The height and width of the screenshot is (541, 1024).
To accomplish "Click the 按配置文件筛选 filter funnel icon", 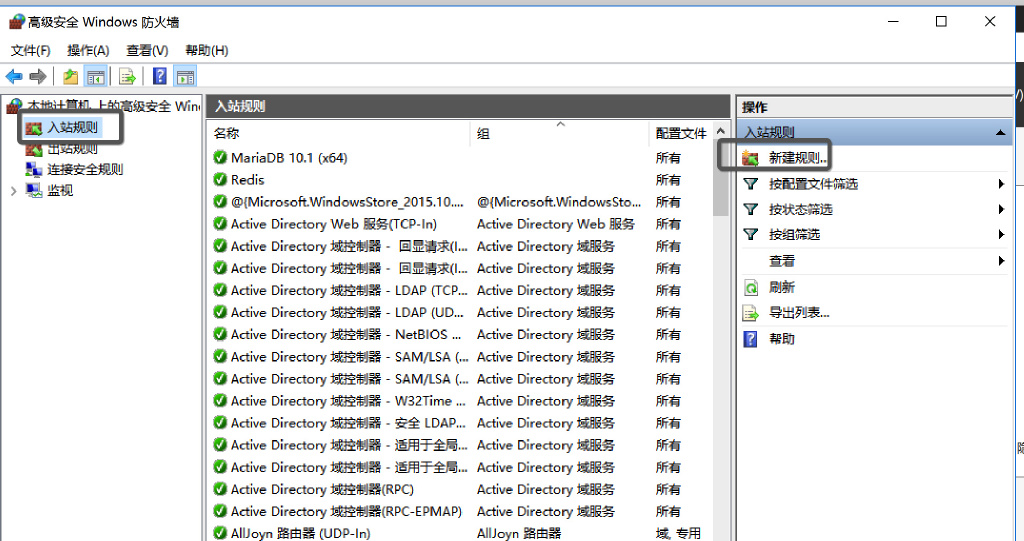I will (x=751, y=184).
